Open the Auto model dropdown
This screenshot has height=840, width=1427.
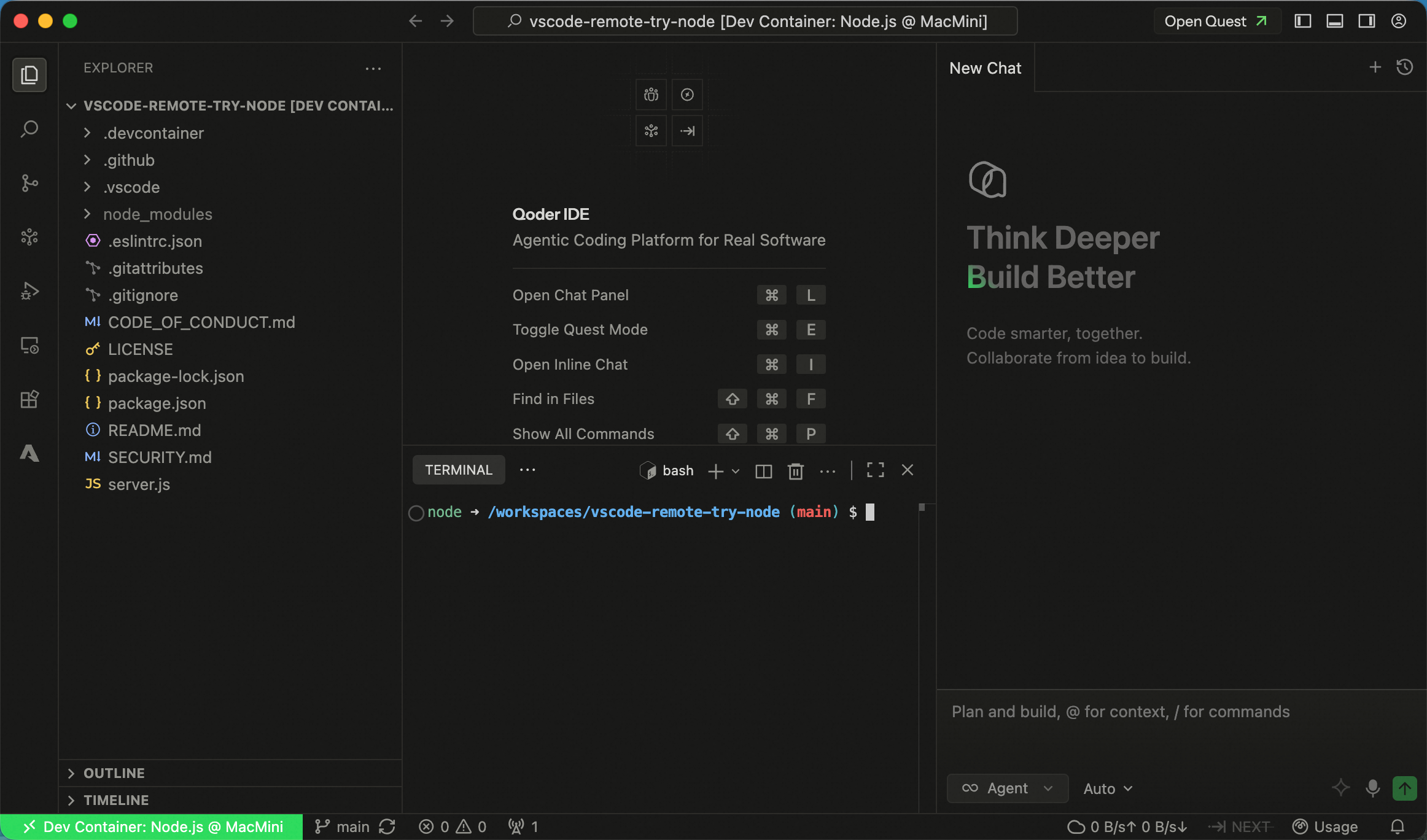pyautogui.click(x=1108, y=789)
